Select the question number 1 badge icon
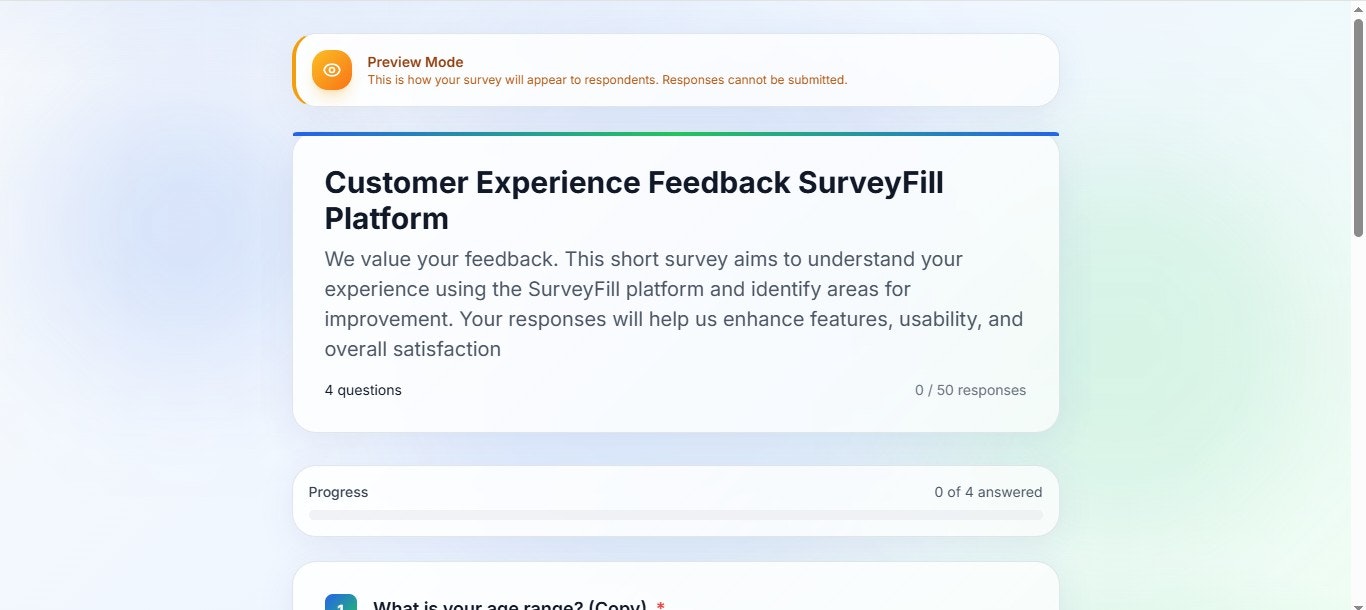This screenshot has height=610, width=1366. pyautogui.click(x=339, y=604)
